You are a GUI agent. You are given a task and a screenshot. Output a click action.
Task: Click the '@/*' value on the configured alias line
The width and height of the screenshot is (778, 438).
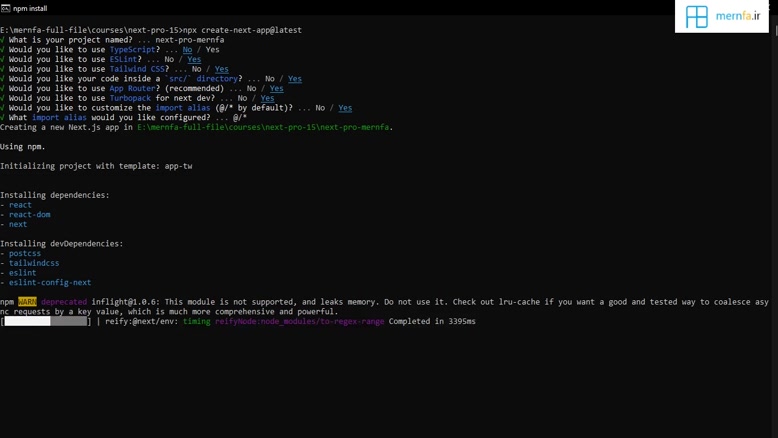240,118
